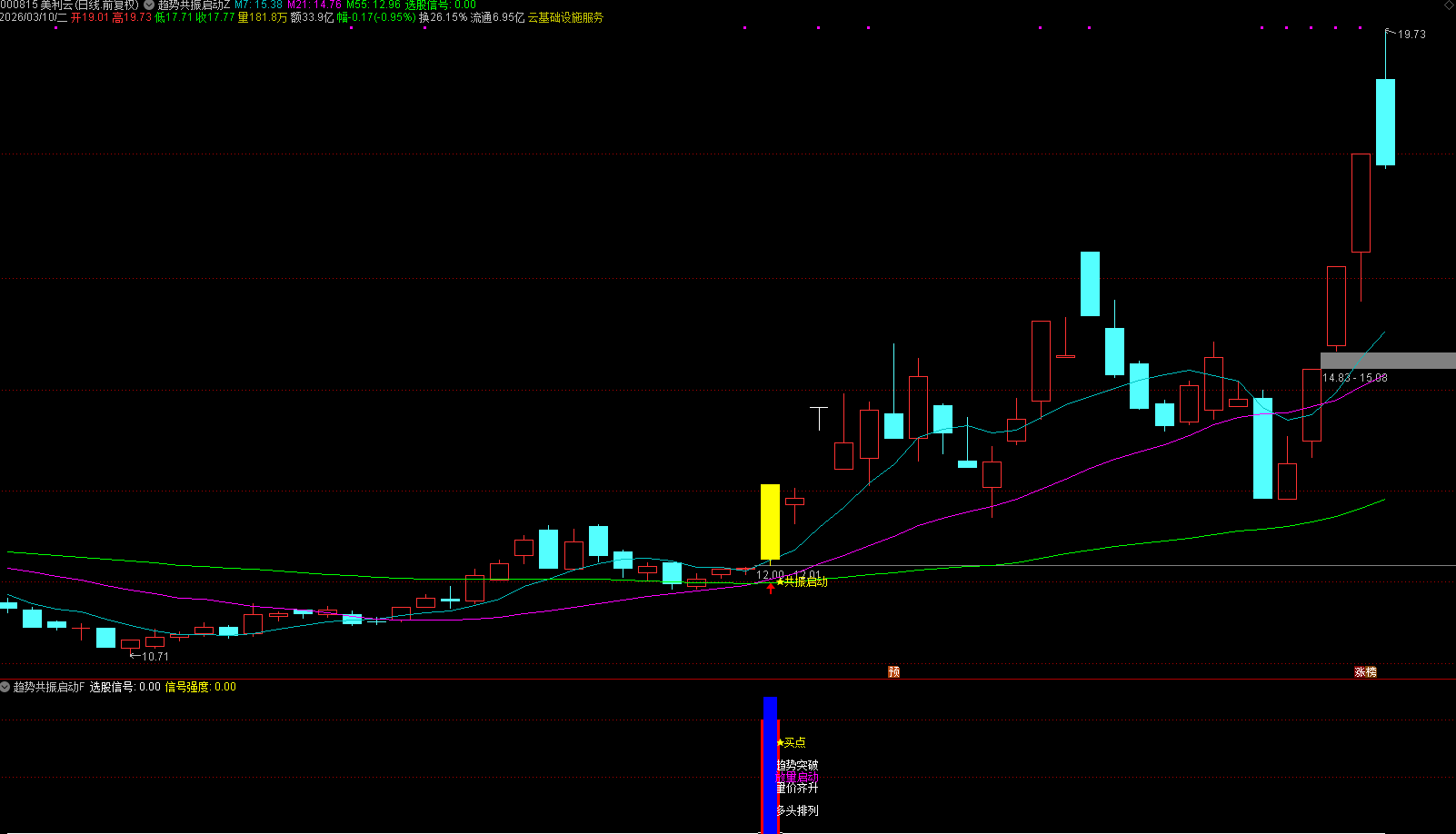The image size is (1456, 834).
Task: Click the green M55 average label
Action: click(x=374, y=5)
